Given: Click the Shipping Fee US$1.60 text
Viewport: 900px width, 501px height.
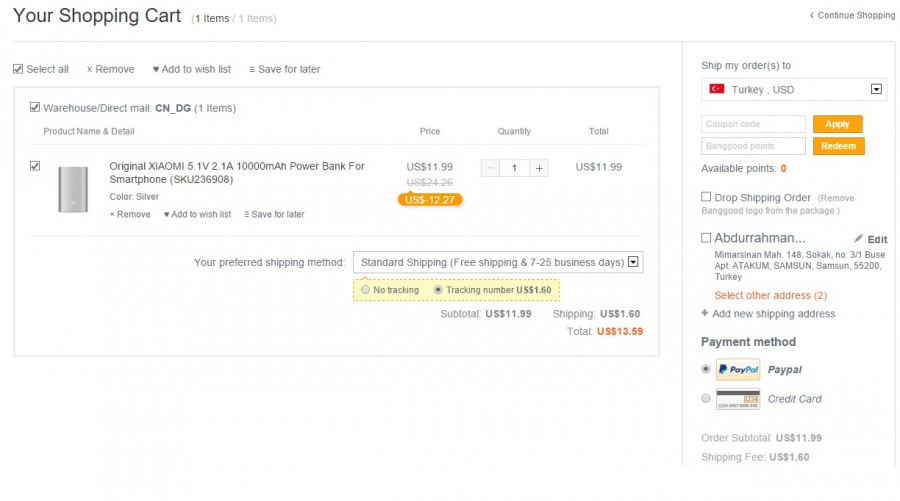Looking at the screenshot, I should coord(755,457).
